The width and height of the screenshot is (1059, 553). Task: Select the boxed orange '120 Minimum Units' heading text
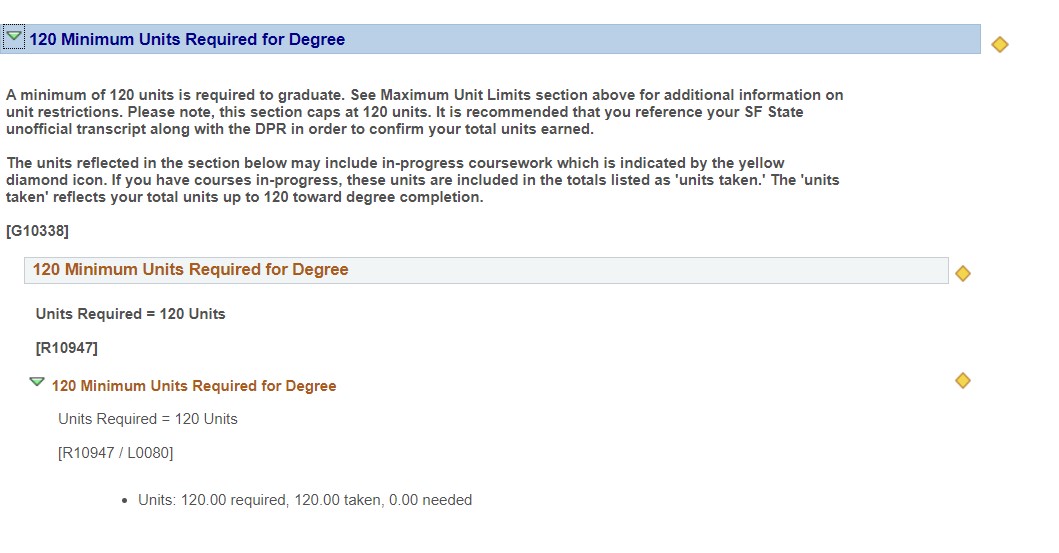(190, 269)
